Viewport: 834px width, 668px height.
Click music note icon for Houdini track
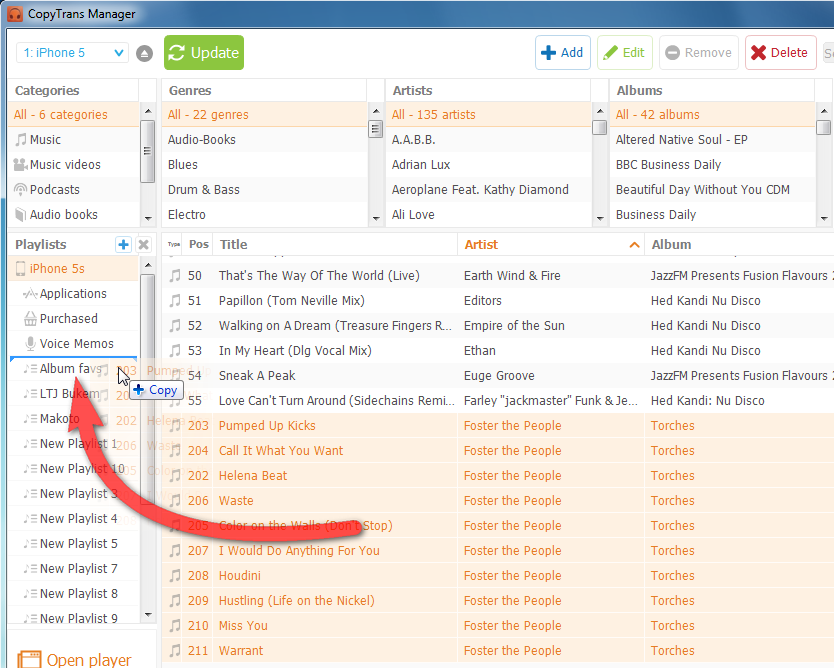(174, 576)
